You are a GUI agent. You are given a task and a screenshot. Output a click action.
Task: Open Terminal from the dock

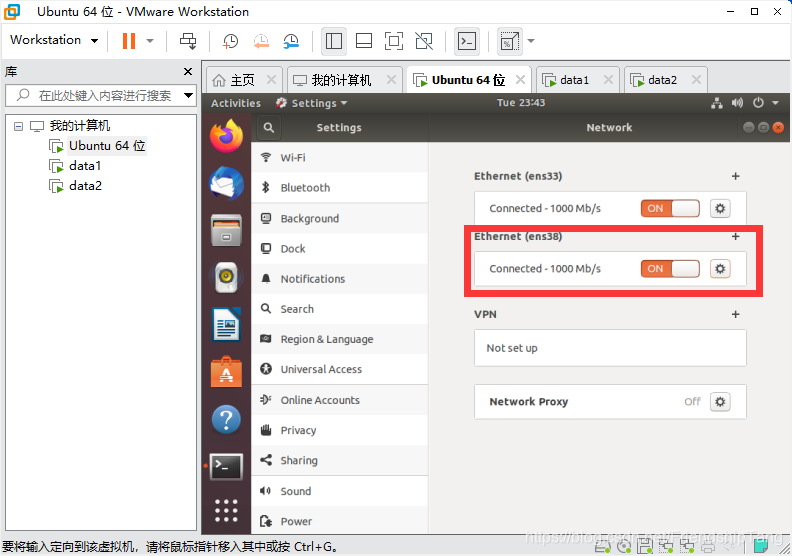226,467
